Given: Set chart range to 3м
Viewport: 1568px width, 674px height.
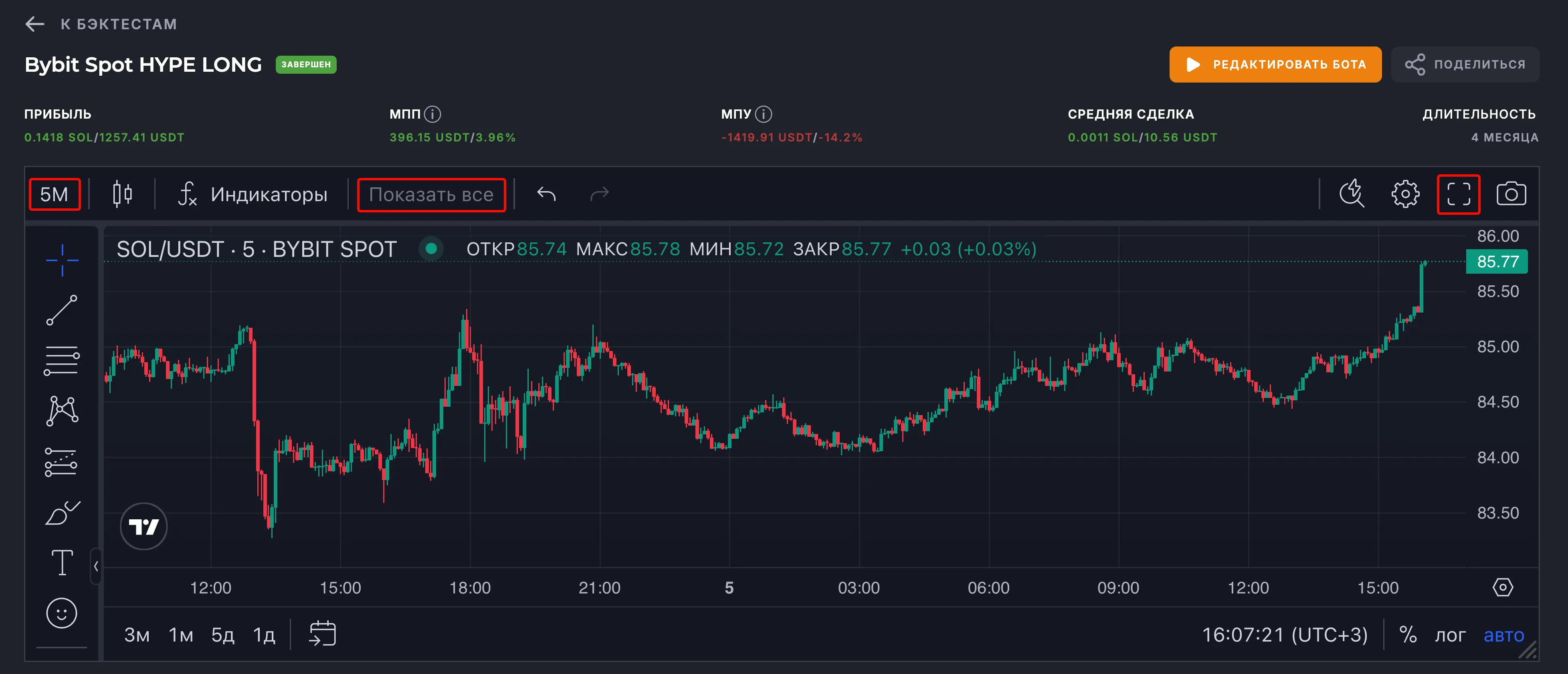Looking at the screenshot, I should (137, 635).
